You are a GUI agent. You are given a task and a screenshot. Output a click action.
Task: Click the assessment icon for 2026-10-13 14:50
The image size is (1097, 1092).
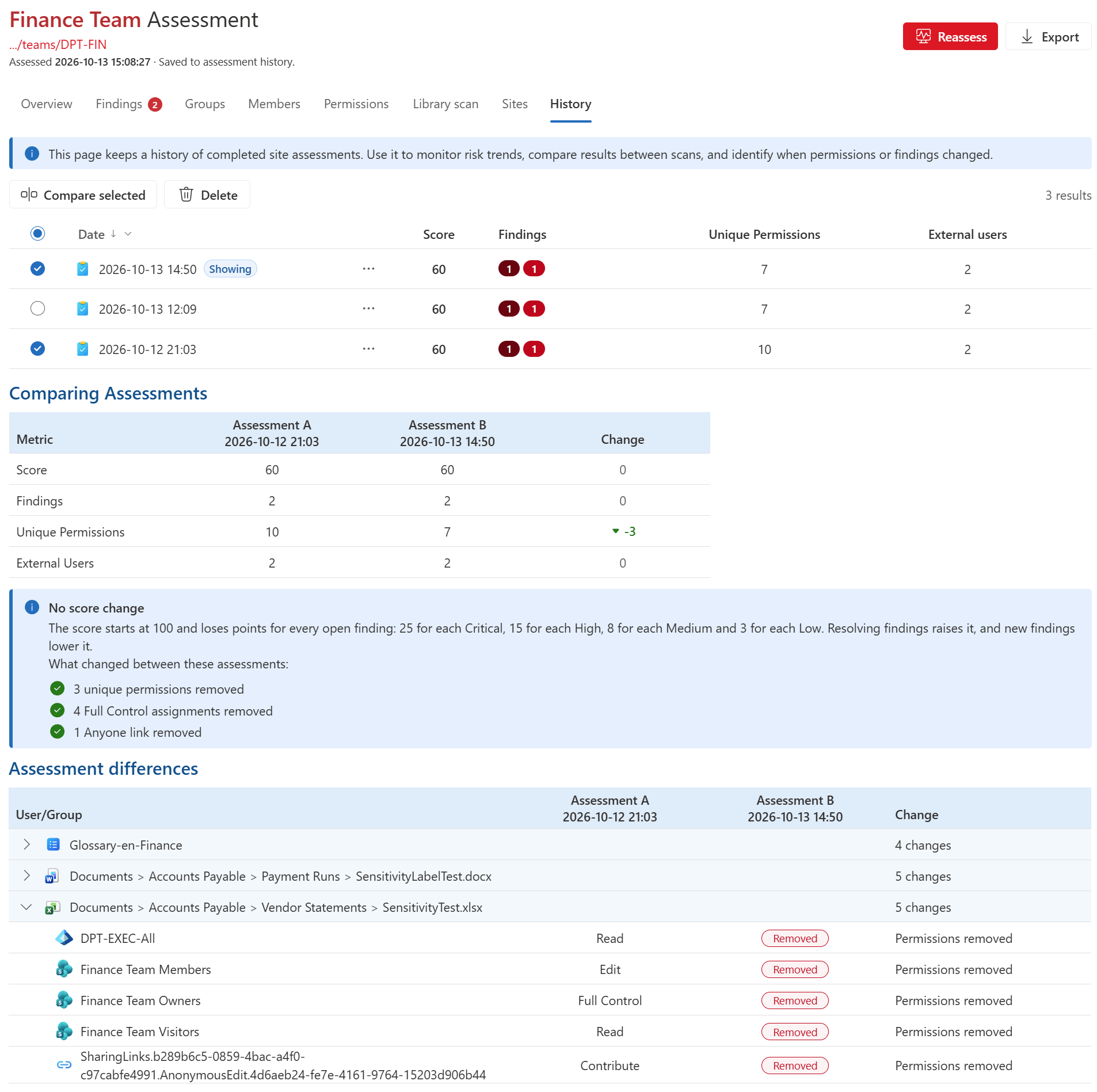click(83, 269)
